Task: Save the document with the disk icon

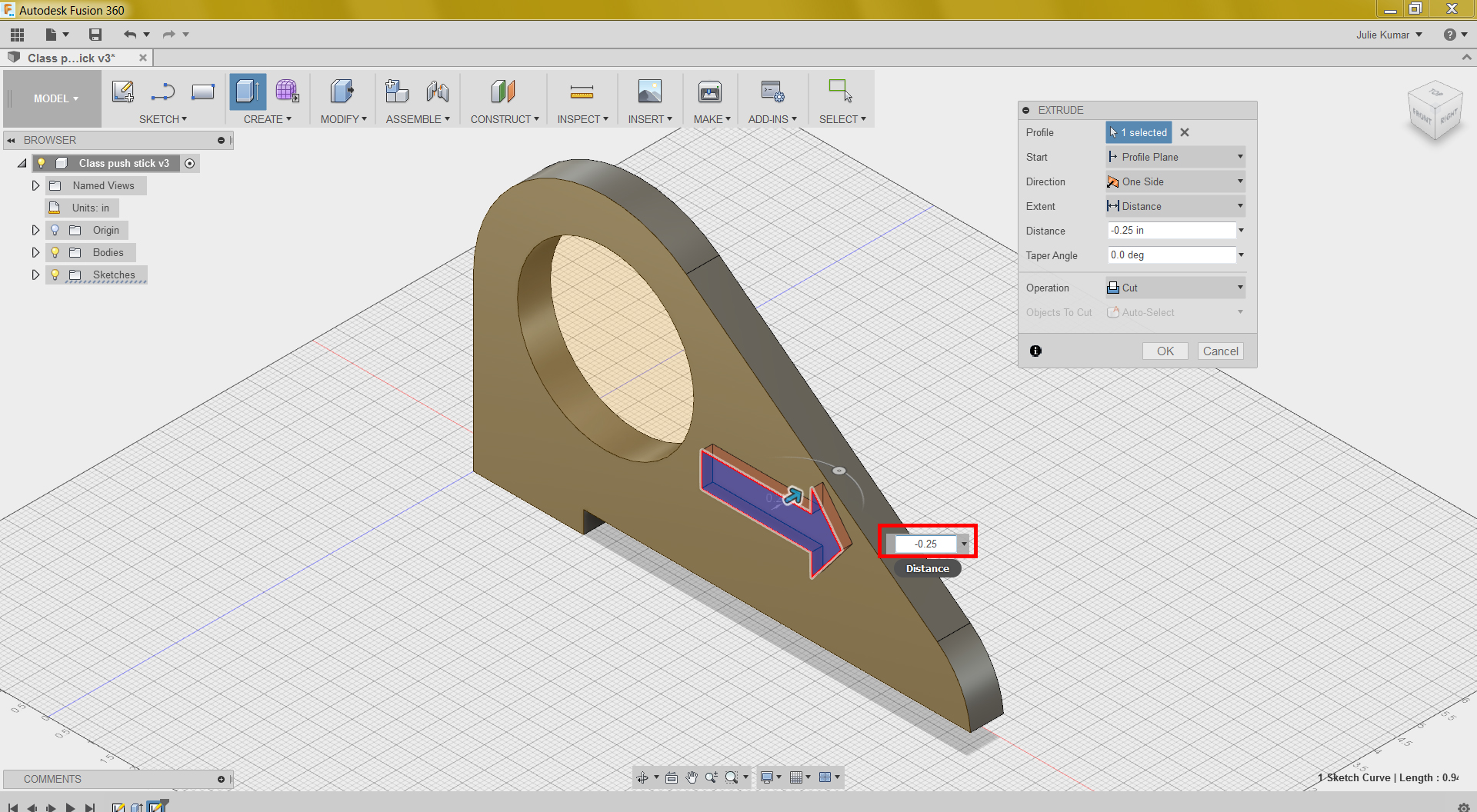Action: point(95,35)
